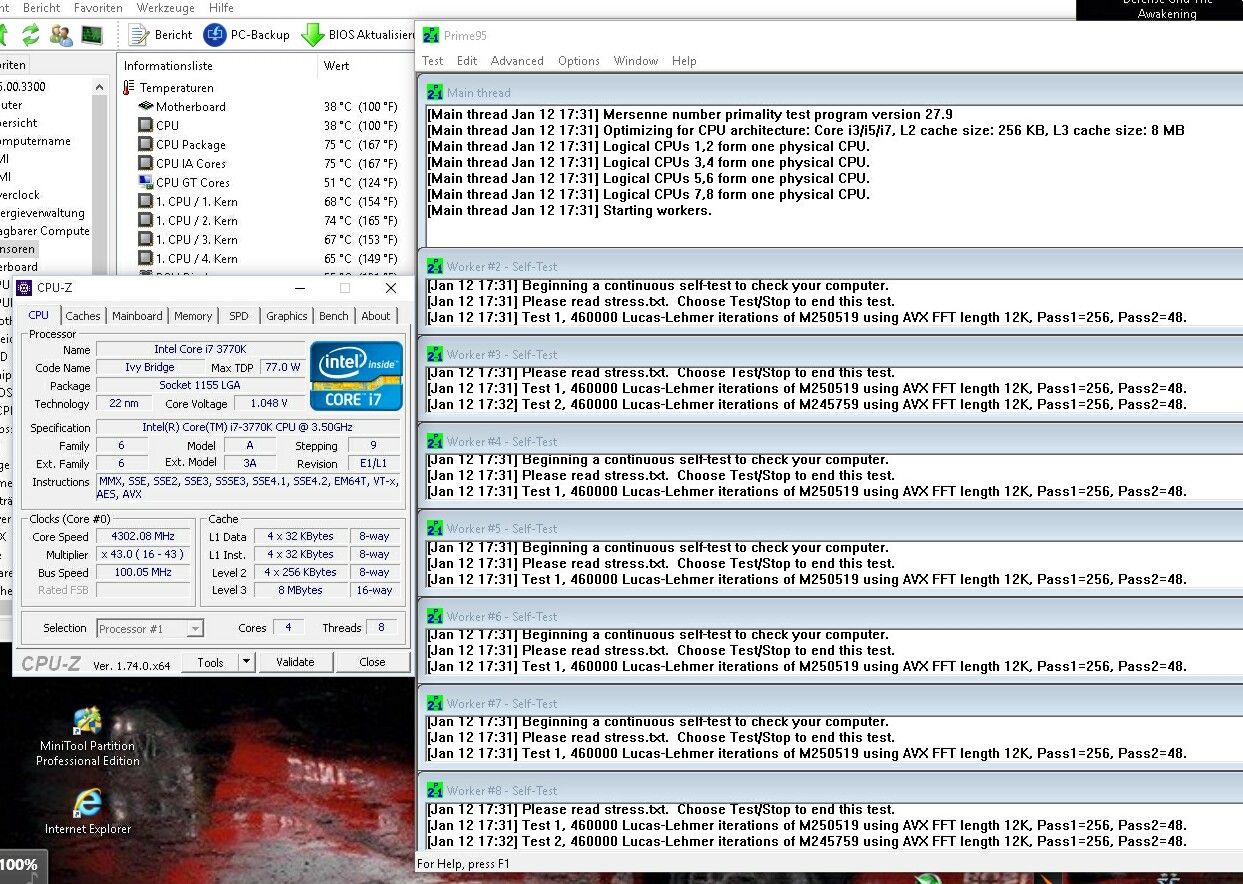This screenshot has width=1243, height=884.
Task: Click the Temperaturen thermometer icon
Action: 128,88
